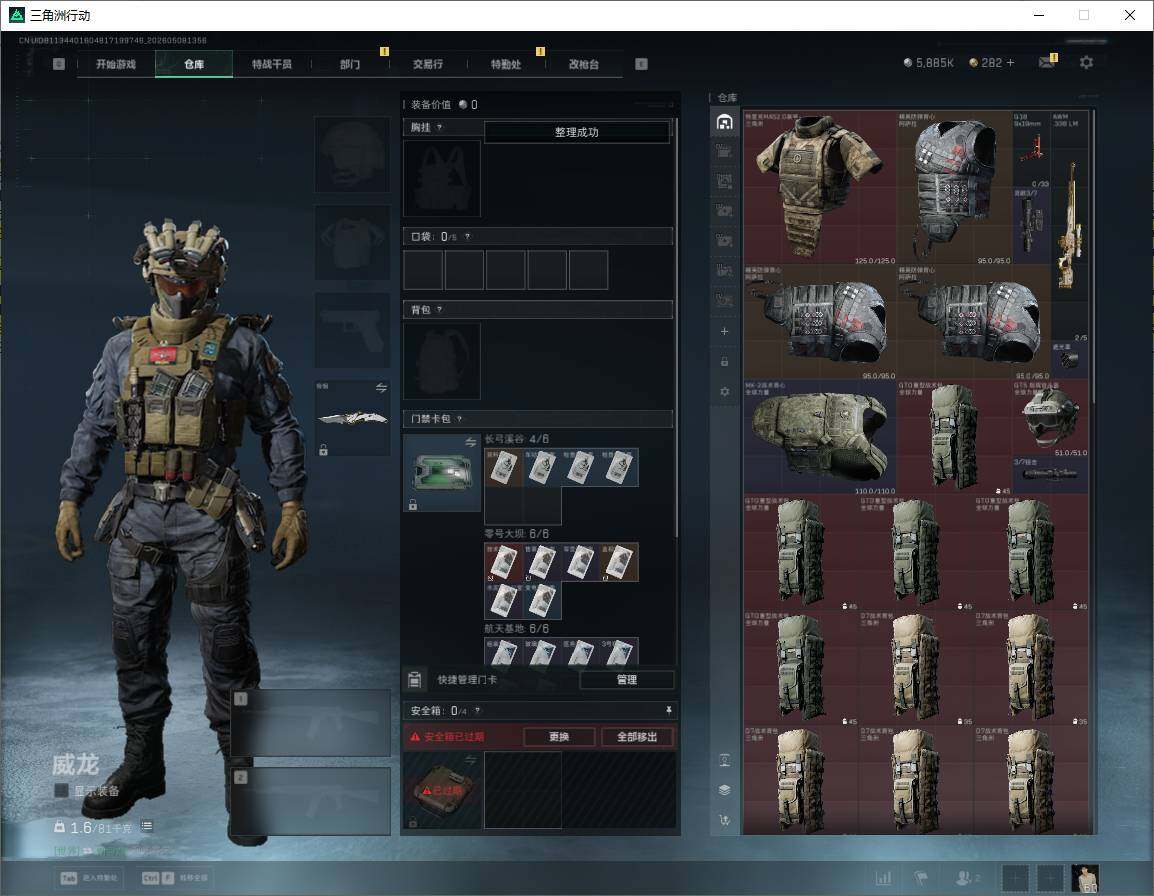Click the green keycard case item
This screenshot has width=1154, height=896.
442,473
